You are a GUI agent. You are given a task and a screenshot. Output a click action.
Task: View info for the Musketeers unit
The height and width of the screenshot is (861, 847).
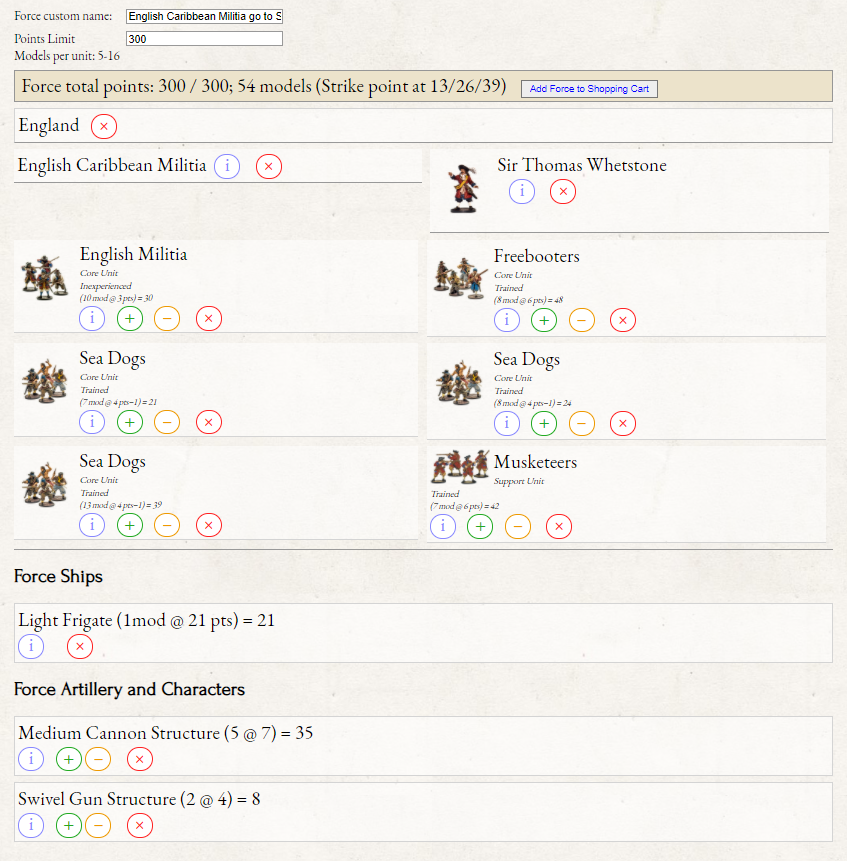tap(443, 526)
